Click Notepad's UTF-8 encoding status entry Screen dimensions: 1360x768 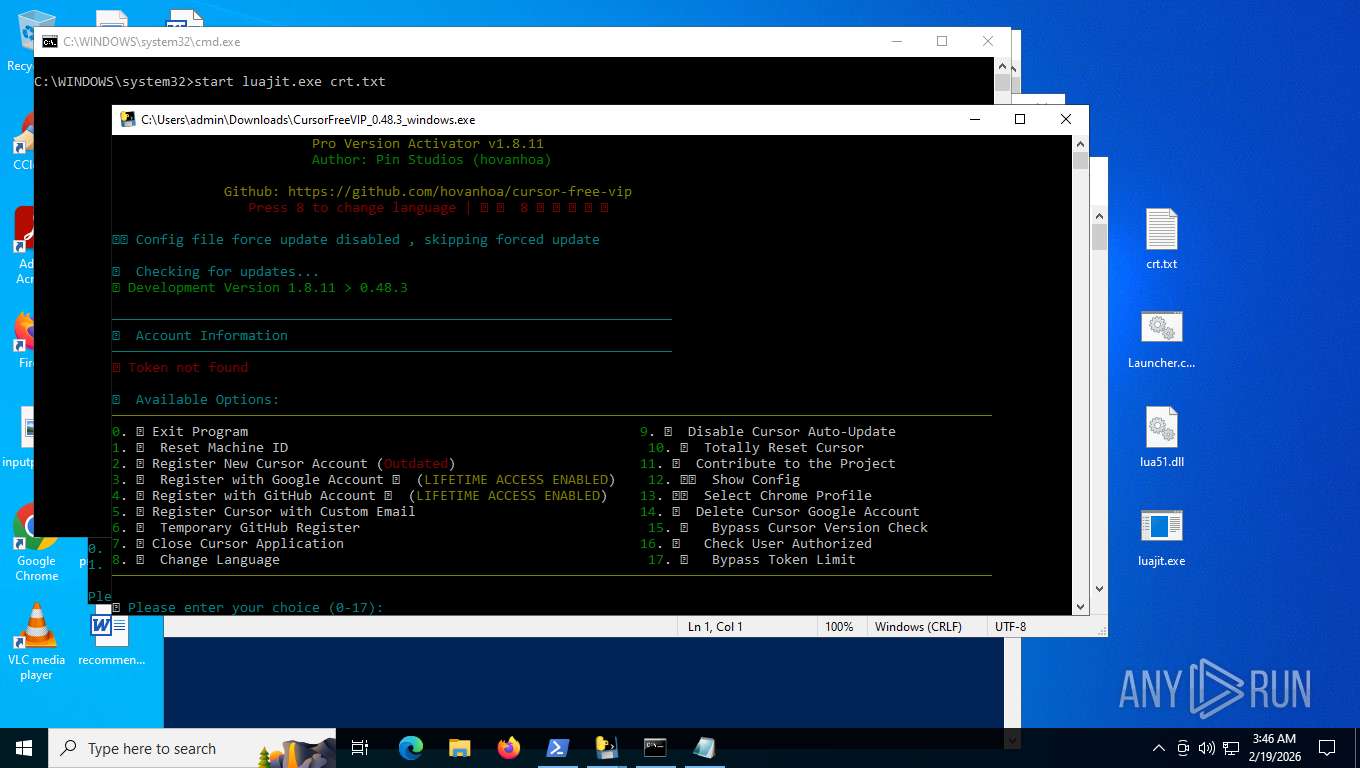coord(1010,627)
